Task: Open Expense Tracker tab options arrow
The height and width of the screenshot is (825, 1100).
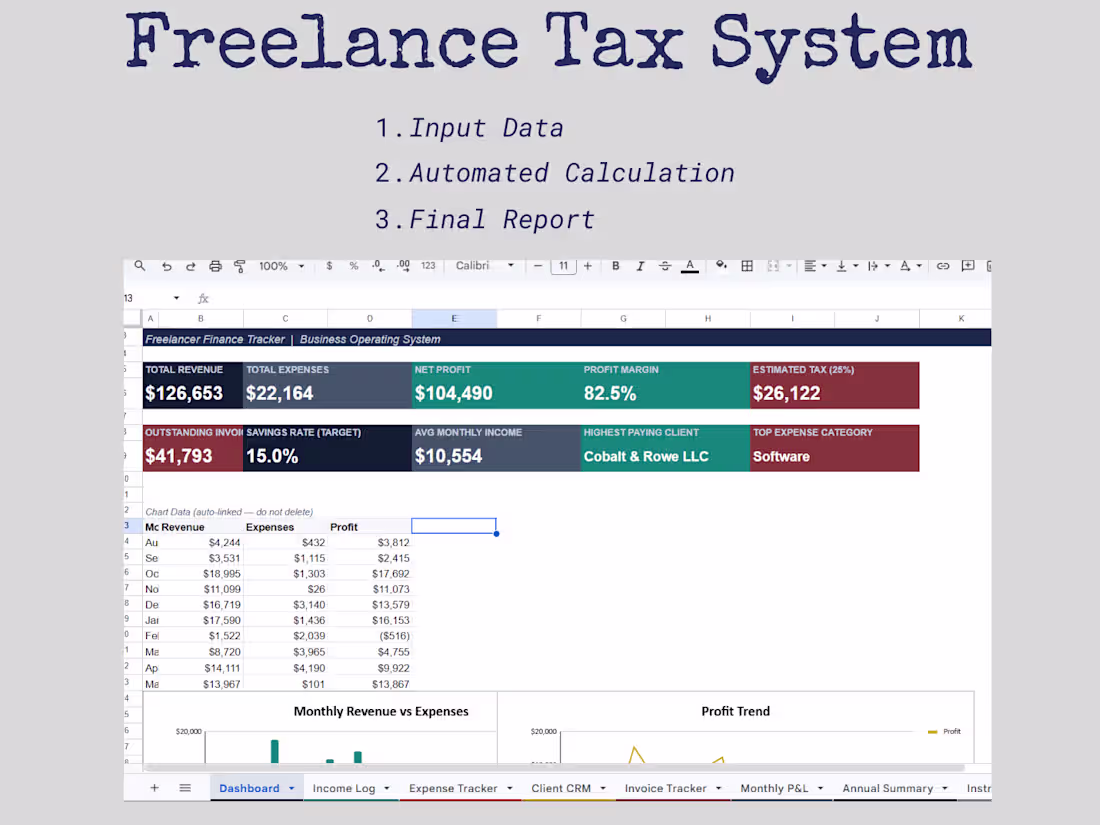Action: tap(509, 789)
